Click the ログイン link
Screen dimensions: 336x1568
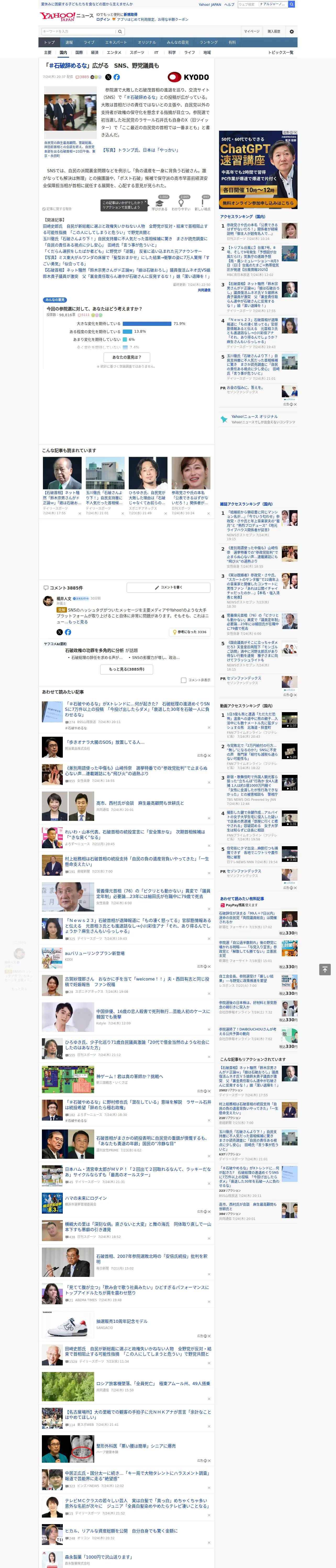pyautogui.click(x=103, y=20)
